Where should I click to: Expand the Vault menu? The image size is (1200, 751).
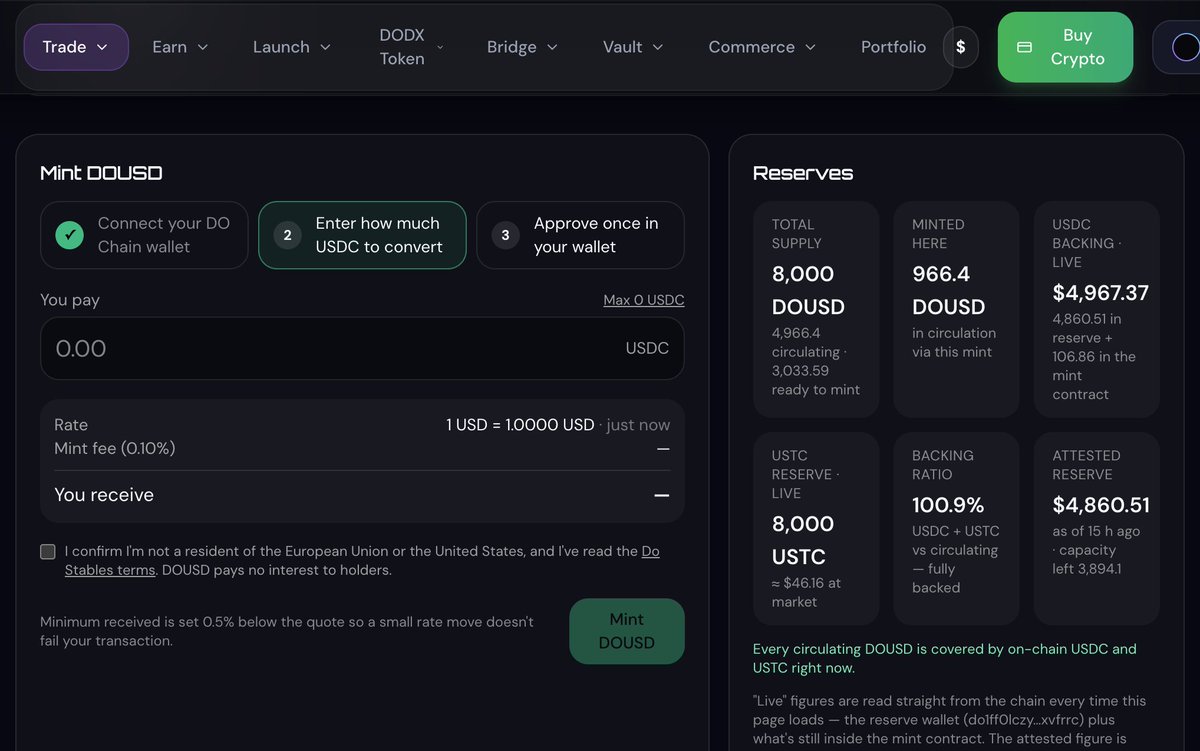click(x=633, y=47)
